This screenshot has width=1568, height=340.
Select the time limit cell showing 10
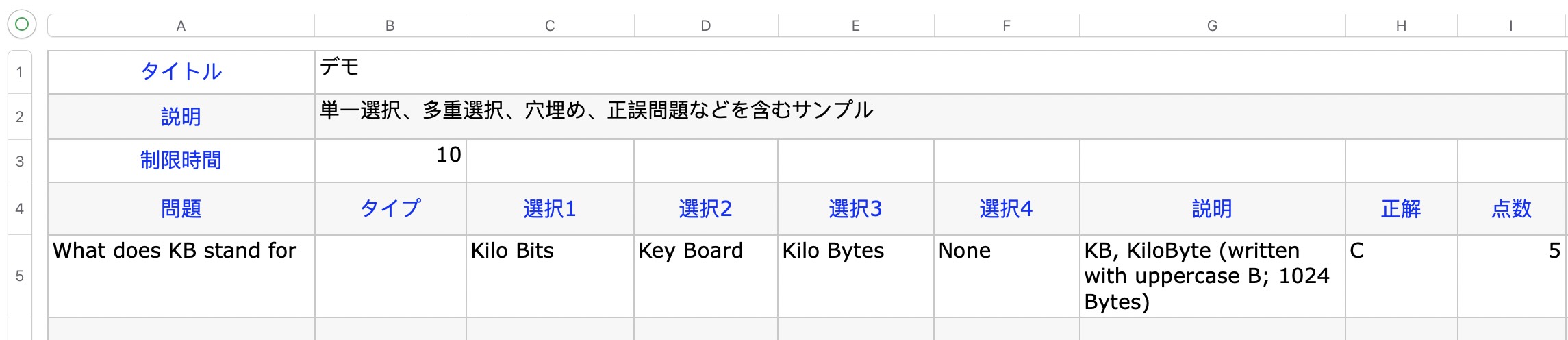[390, 161]
